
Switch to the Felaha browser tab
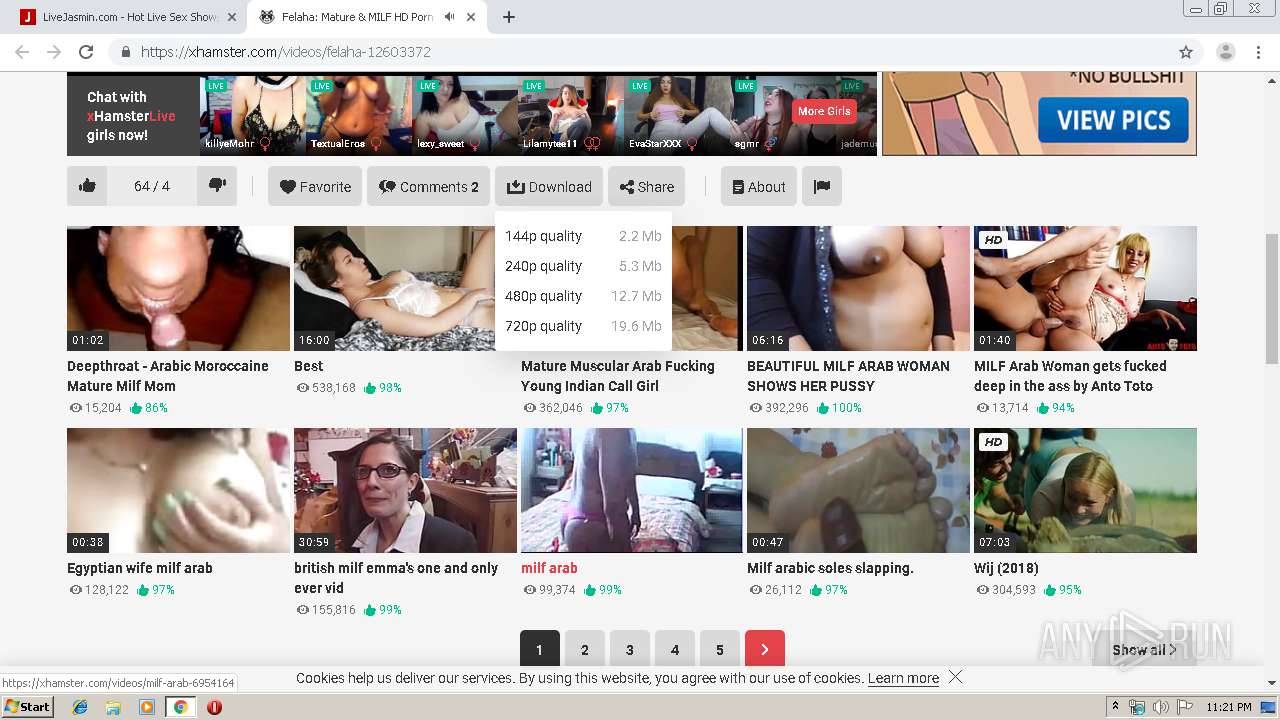(x=367, y=17)
